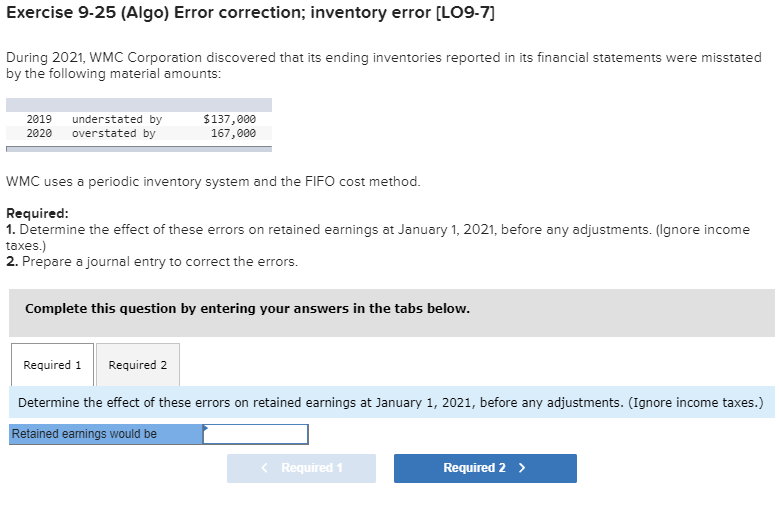The image size is (779, 518).
Task: Select the 2020 overstated table row
Action: (x=139, y=133)
